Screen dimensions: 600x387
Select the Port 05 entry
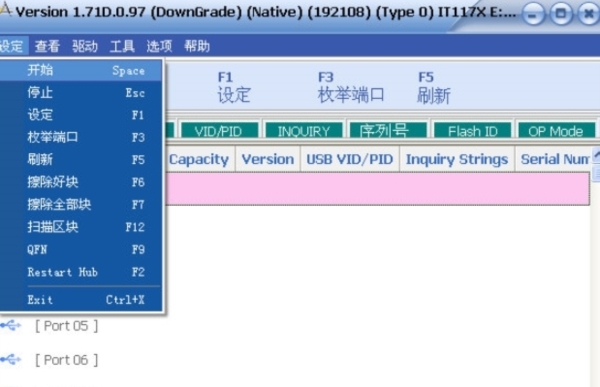67,326
